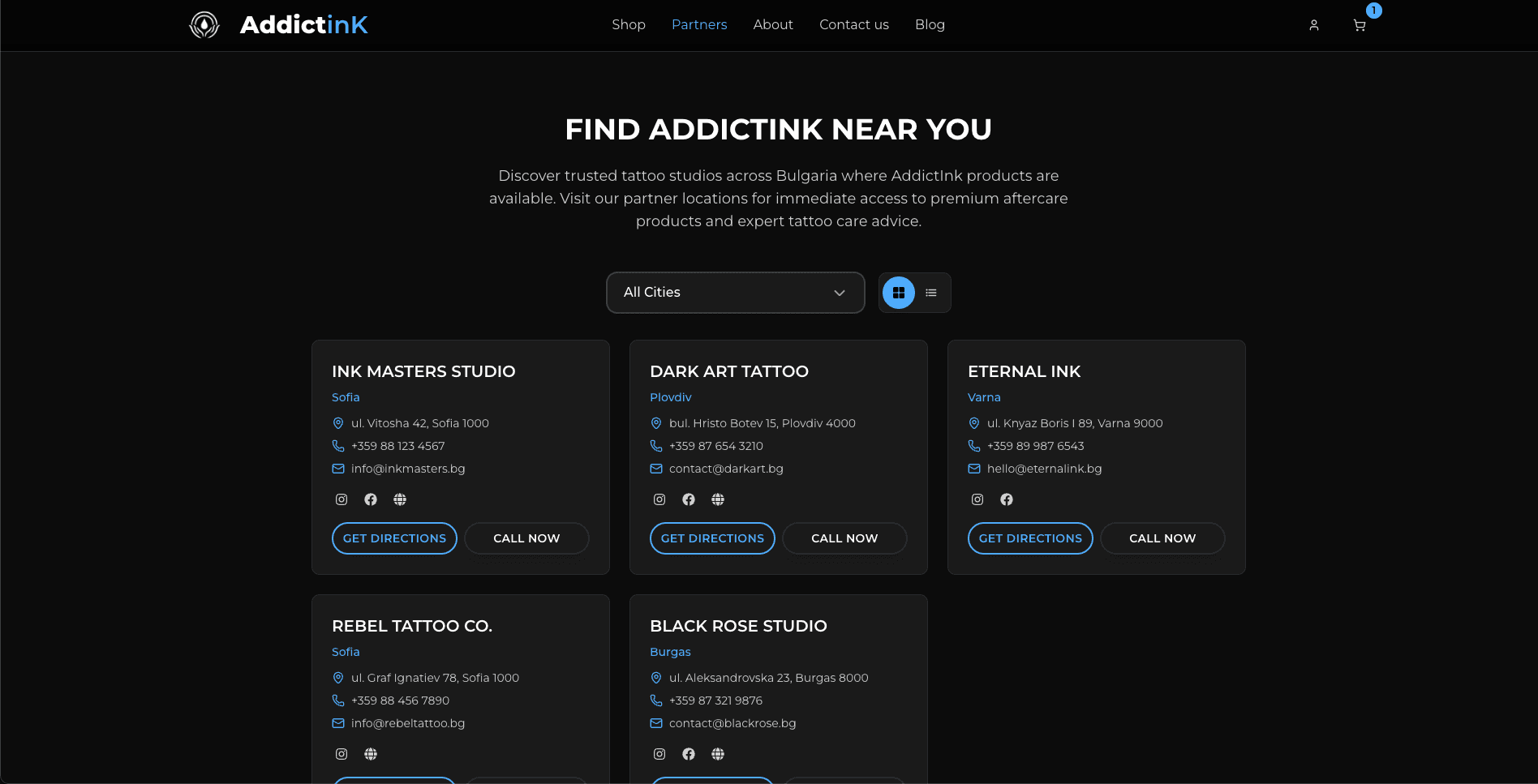The width and height of the screenshot is (1538, 784).
Task: Open Ink Masters Studio Instagram icon
Action: coord(342,499)
